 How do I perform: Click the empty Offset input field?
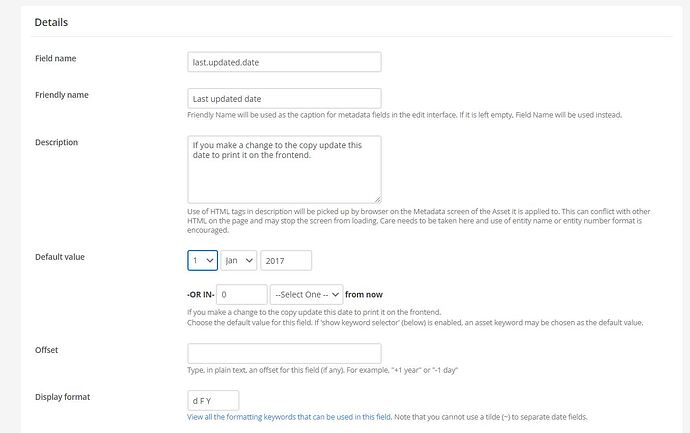pyautogui.click(x=284, y=353)
